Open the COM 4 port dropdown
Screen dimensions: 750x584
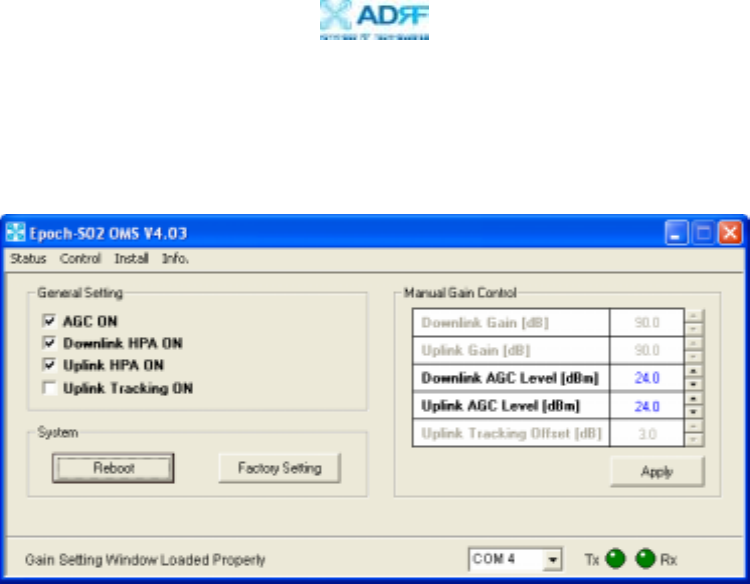552,559
